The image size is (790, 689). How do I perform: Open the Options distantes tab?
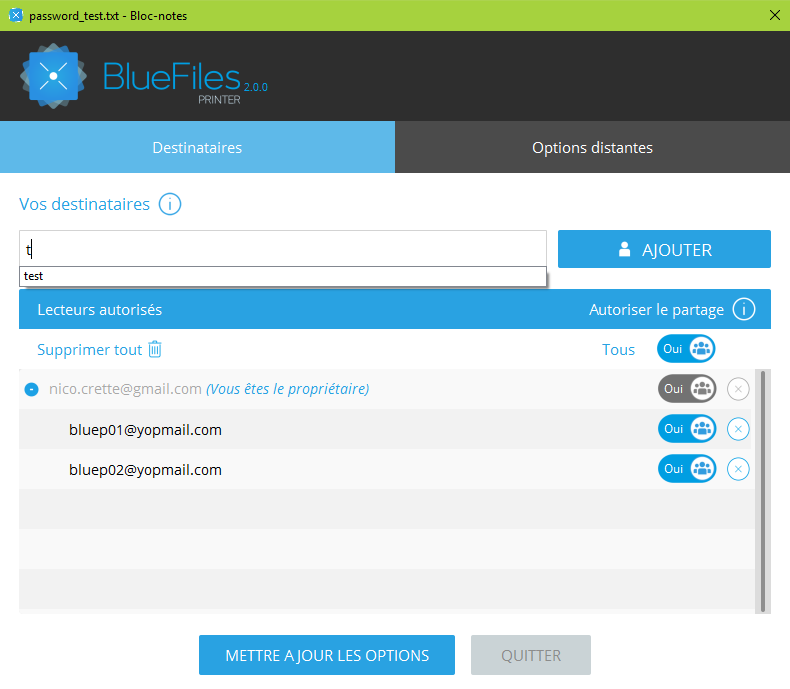click(x=592, y=147)
